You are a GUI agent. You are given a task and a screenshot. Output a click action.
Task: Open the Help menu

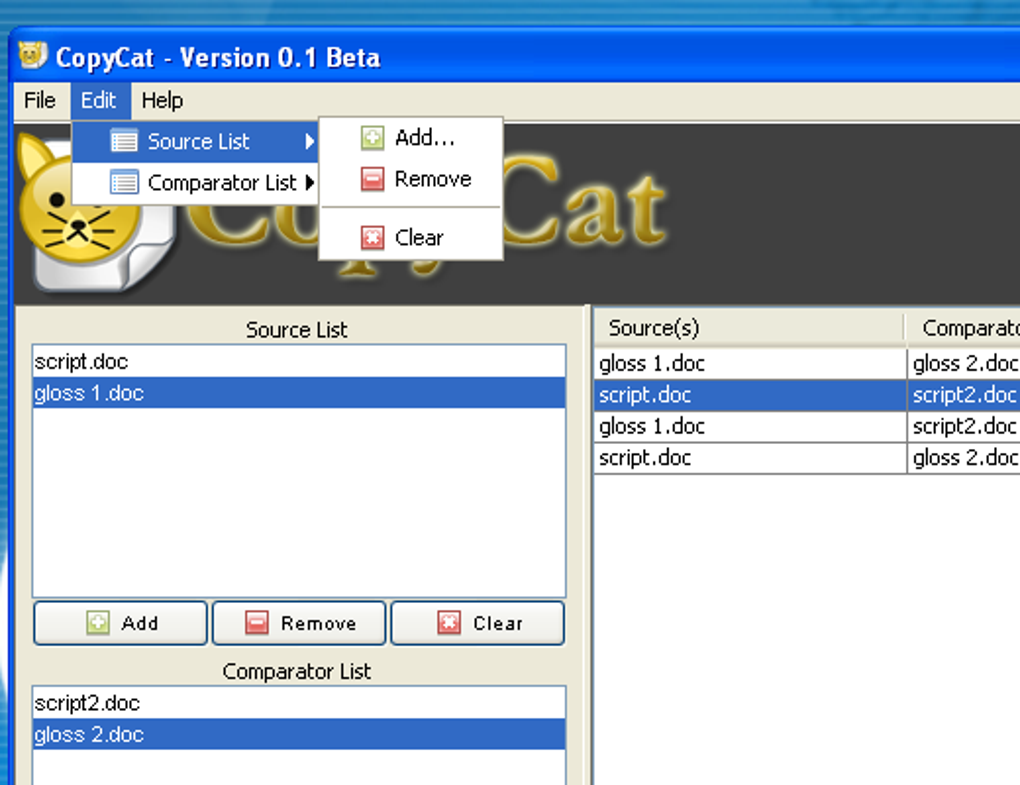click(x=162, y=100)
